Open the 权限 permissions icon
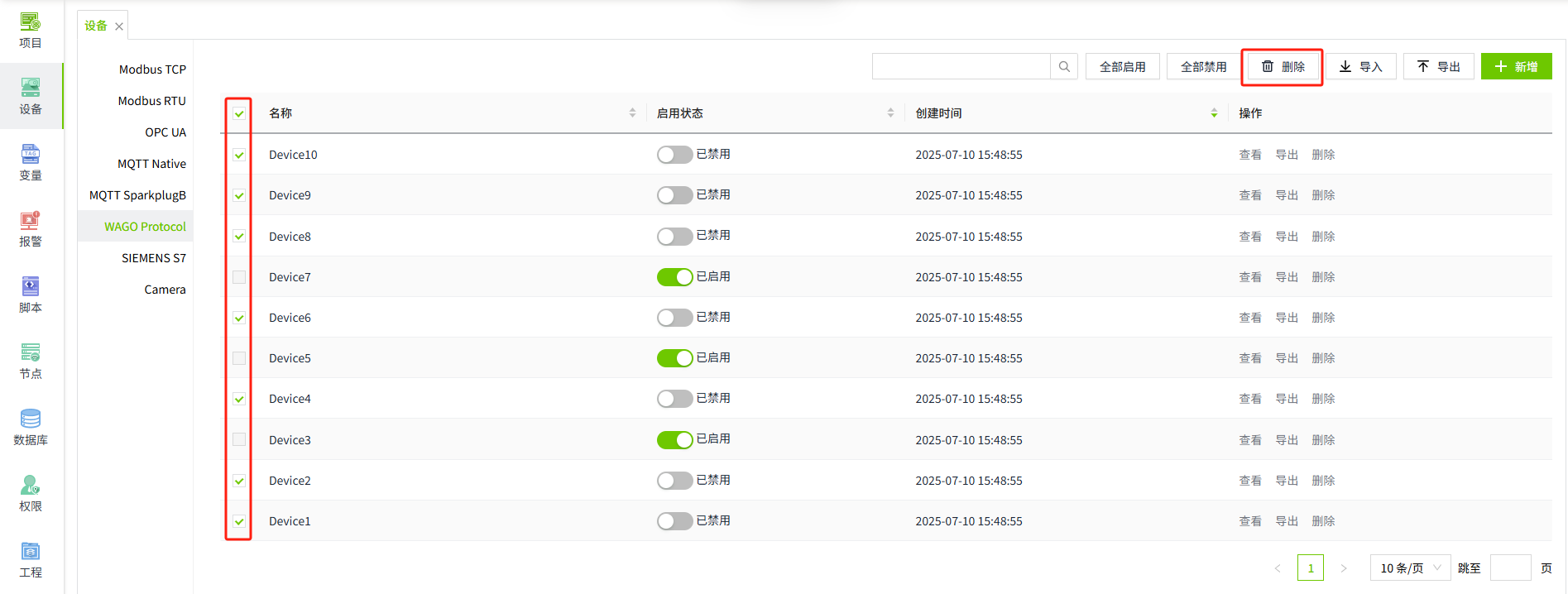Image resolution: width=1568 pixels, height=594 pixels. pyautogui.click(x=31, y=493)
